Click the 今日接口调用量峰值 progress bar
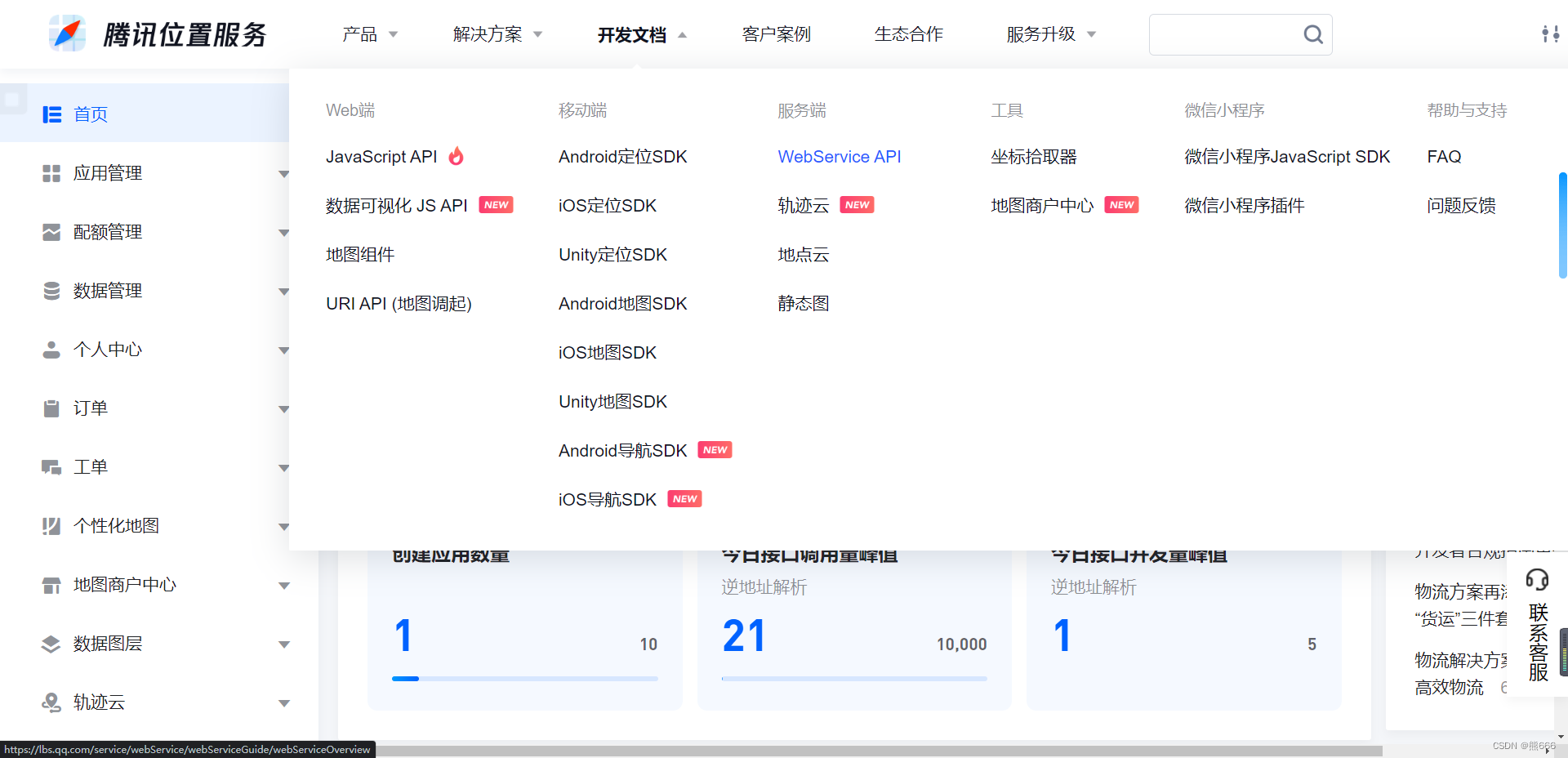The width and height of the screenshot is (1568, 758). [854, 678]
